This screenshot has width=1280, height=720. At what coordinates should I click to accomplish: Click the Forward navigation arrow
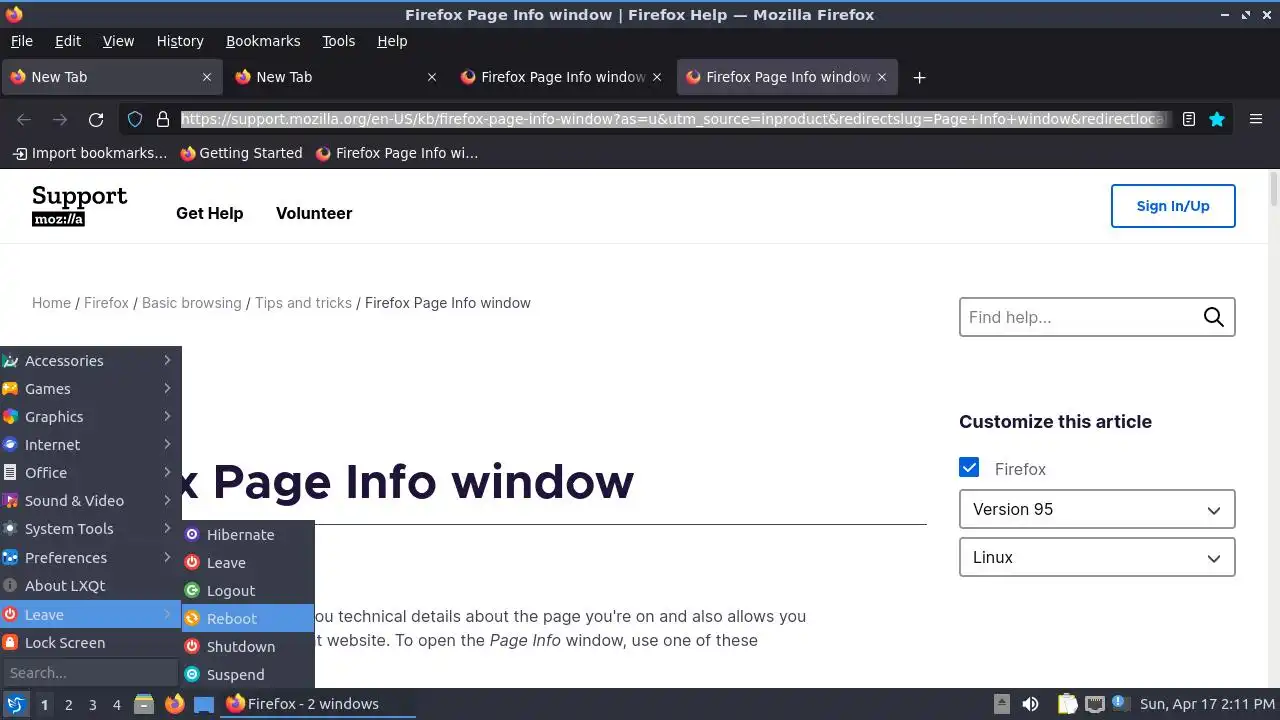60,119
